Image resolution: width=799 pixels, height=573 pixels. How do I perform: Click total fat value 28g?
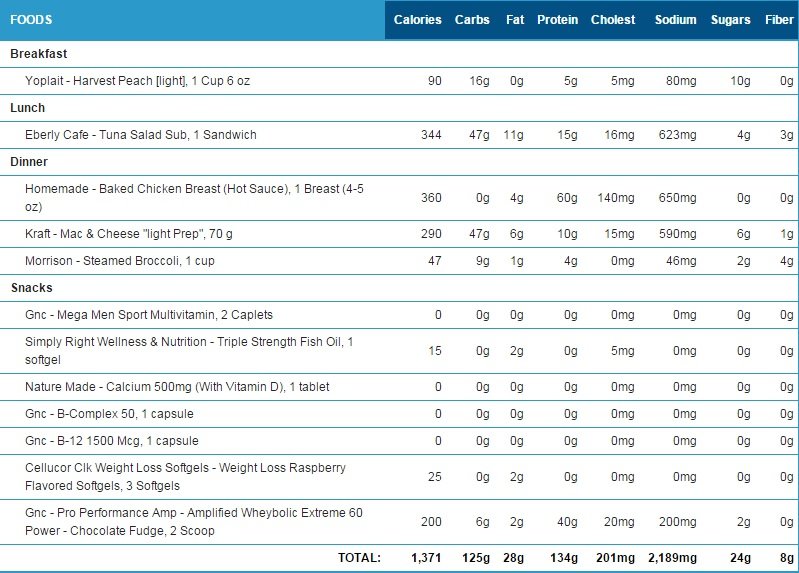(513, 558)
